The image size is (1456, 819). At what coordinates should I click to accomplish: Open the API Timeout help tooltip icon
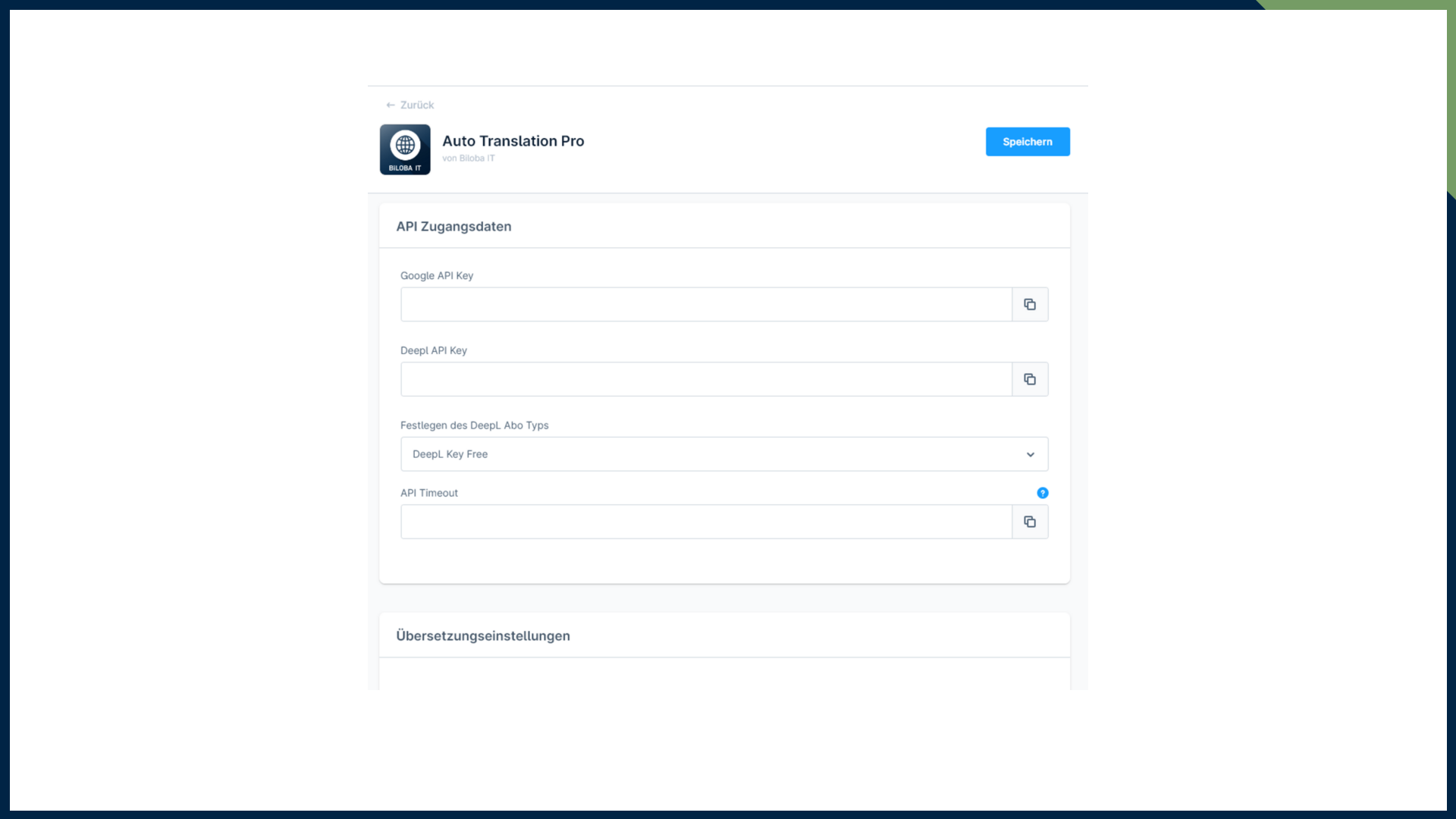tap(1043, 493)
